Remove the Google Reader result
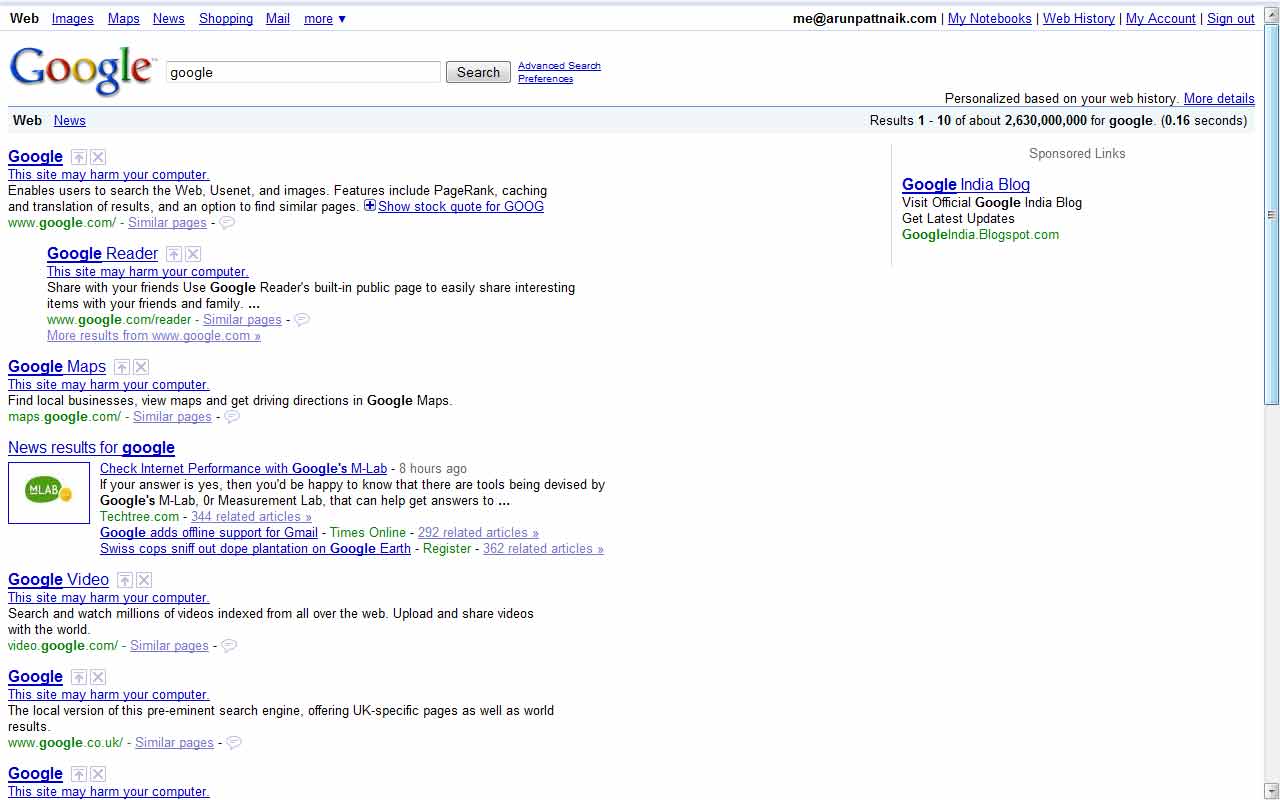1280x800 pixels. (x=193, y=254)
